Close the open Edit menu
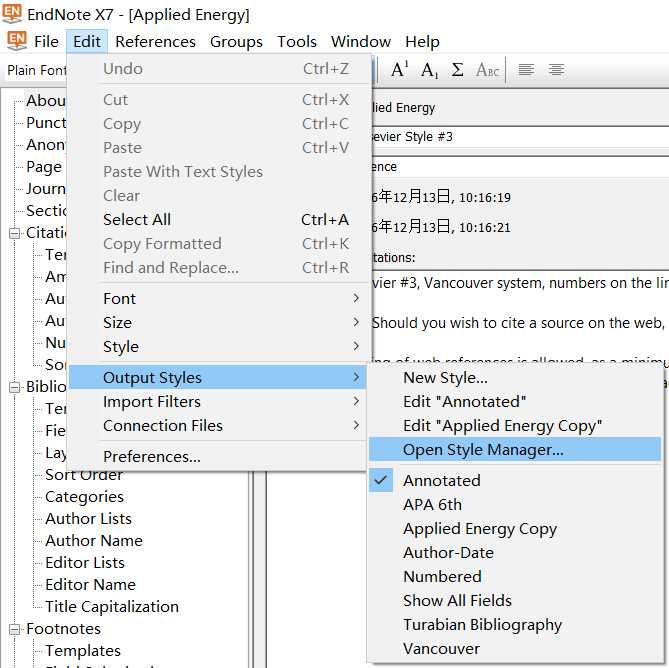This screenshot has width=669, height=668. [x=87, y=41]
